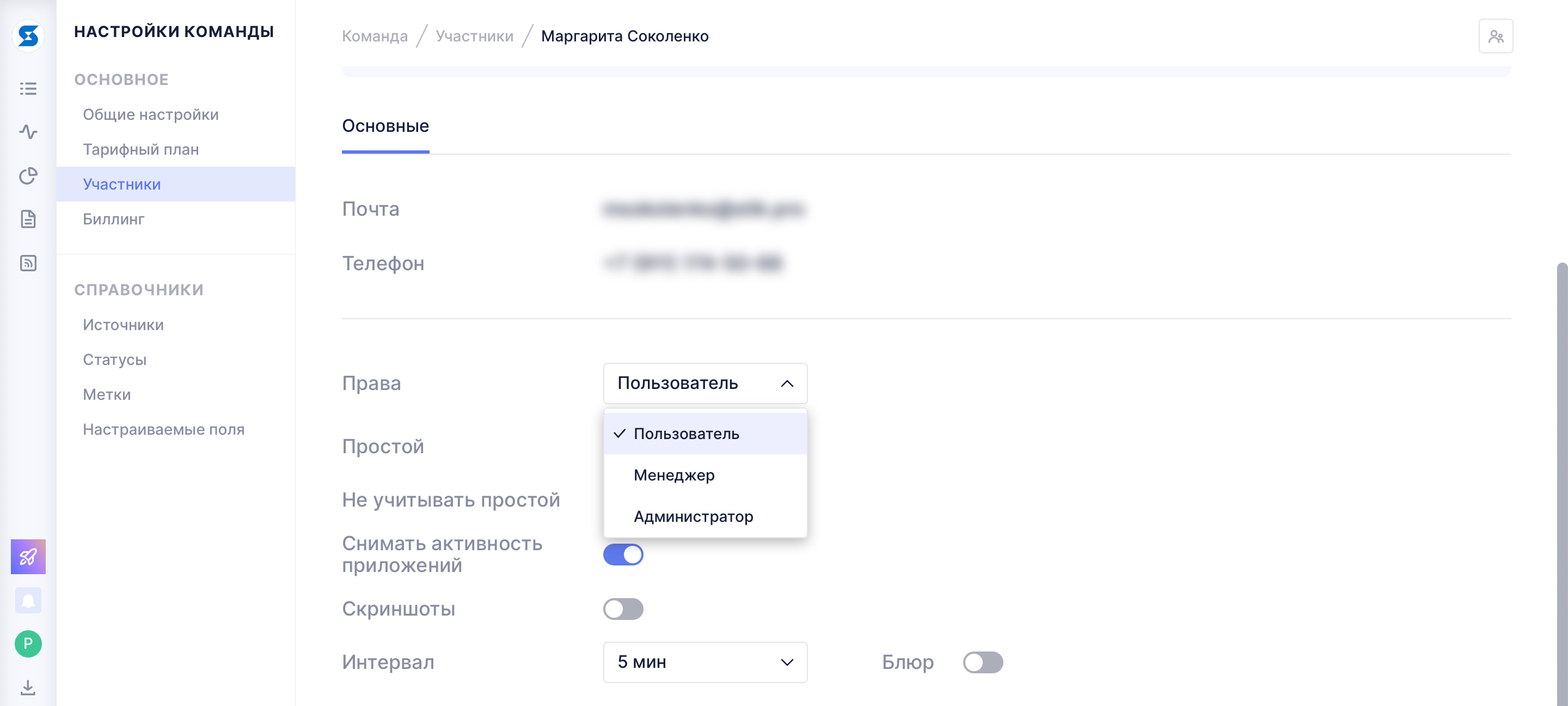Enable the Скриншоты toggle
This screenshot has width=1568, height=706.
click(623, 608)
